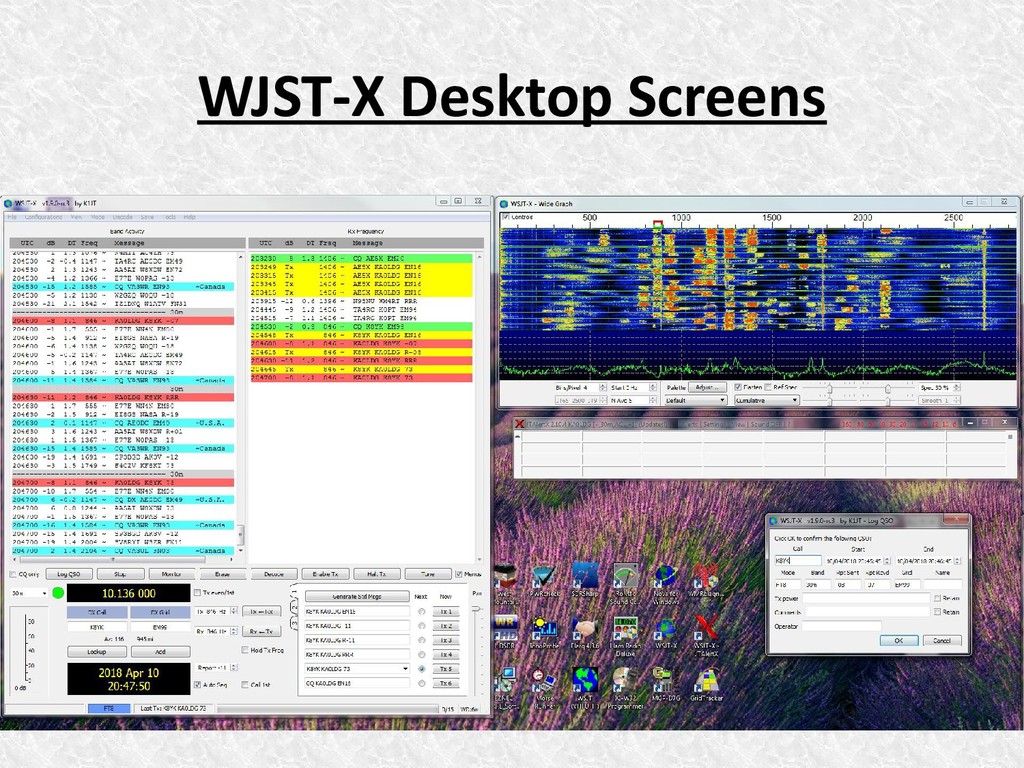Click the JTAlertX red X title icon
1024x768 pixels.
[520, 424]
